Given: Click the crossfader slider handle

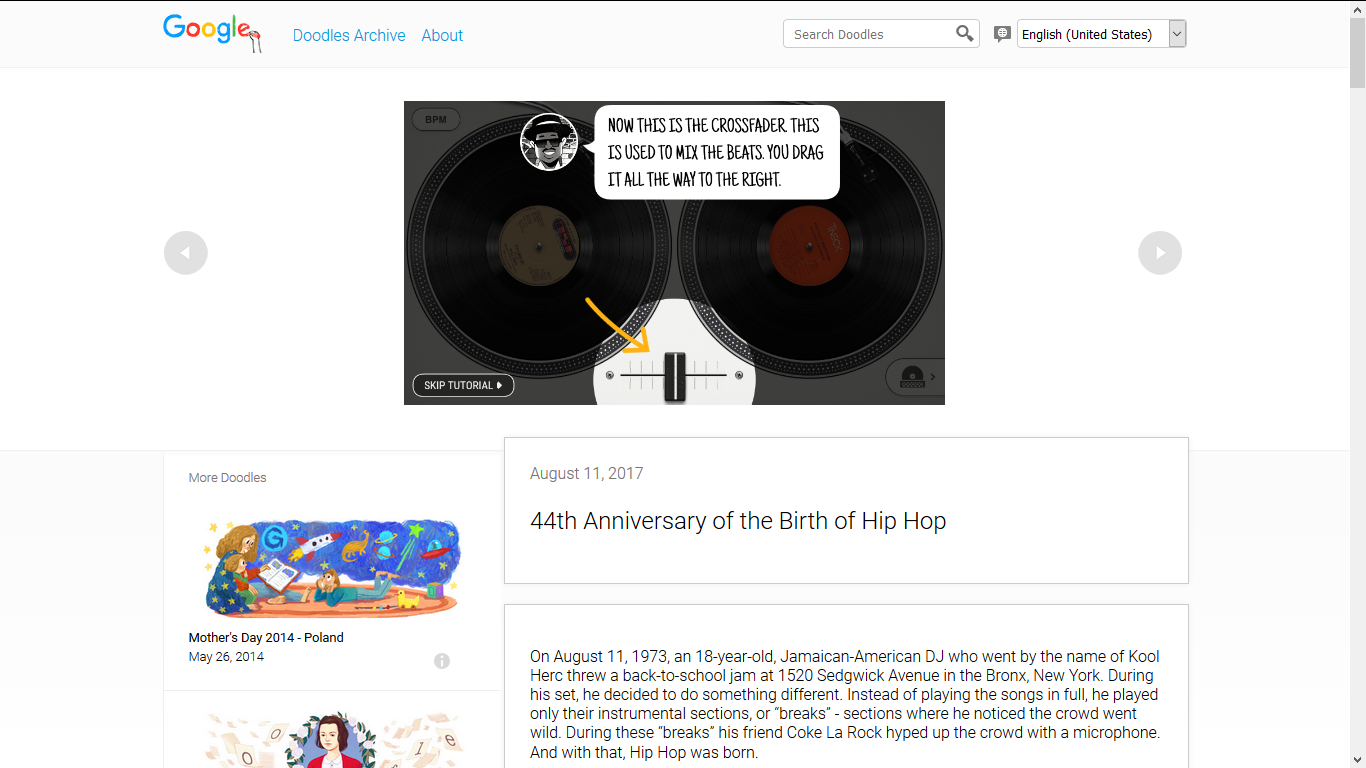Looking at the screenshot, I should pyautogui.click(x=675, y=376).
